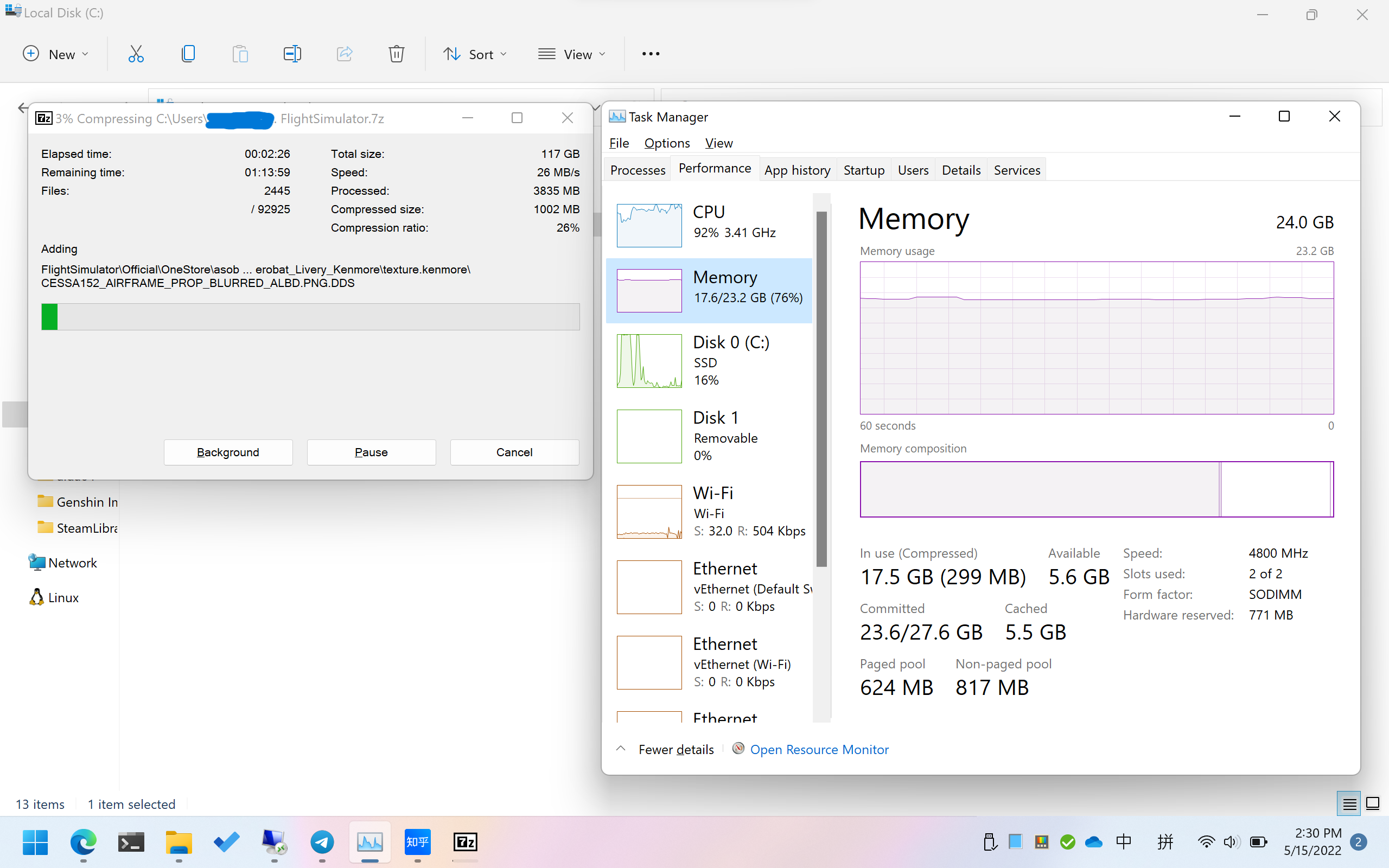This screenshot has height=868, width=1389.
Task: Open the Sort dropdown in Explorer
Action: pos(475,54)
